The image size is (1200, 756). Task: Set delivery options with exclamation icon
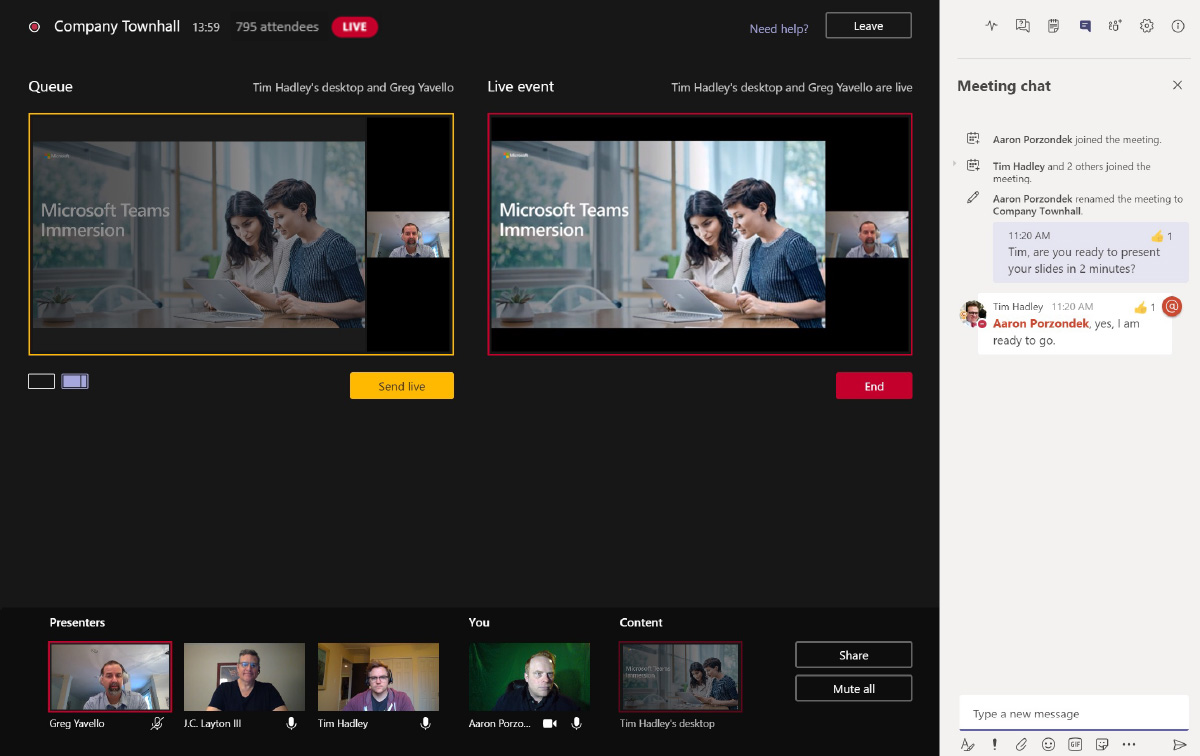pos(994,744)
